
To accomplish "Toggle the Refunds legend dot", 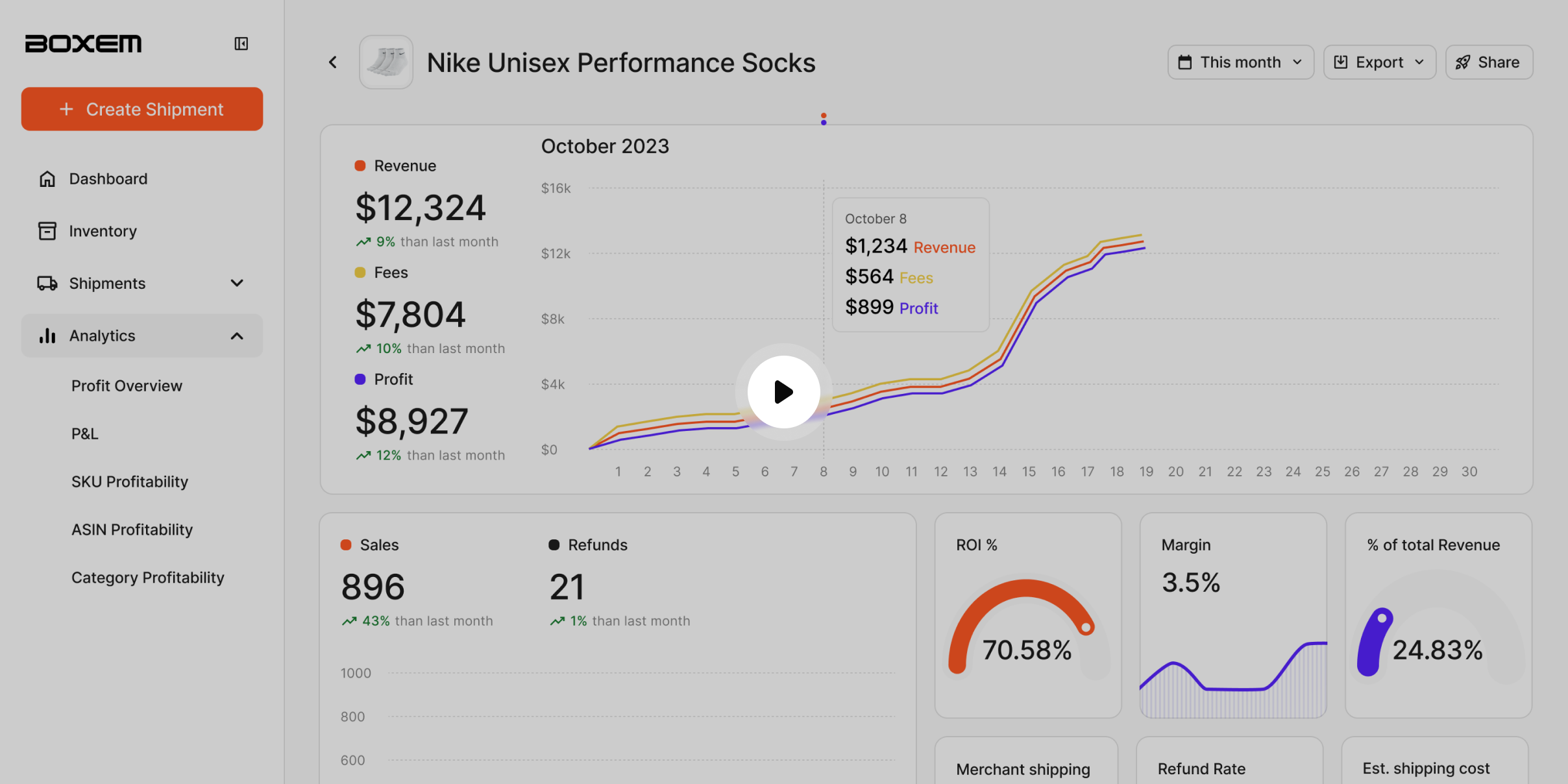I will point(554,545).
